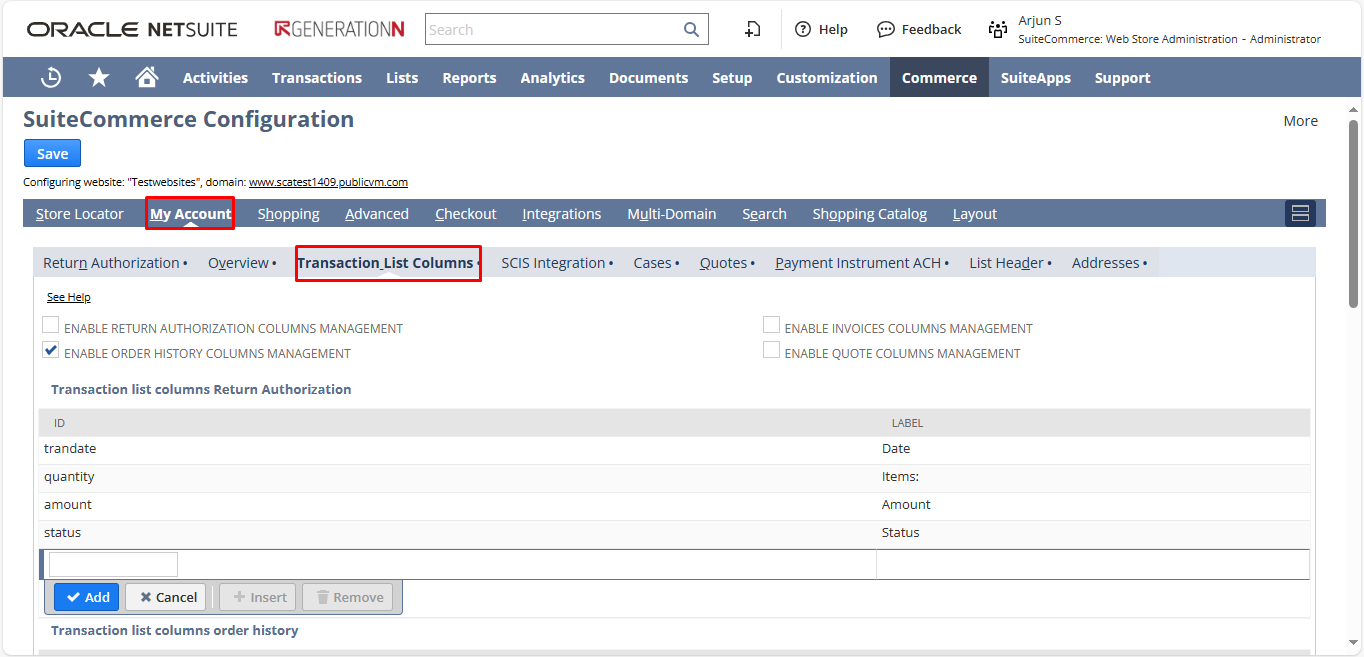Enable Return Authorization Columns Management checkbox
Screen dimensions: 1364x657
click(51, 325)
